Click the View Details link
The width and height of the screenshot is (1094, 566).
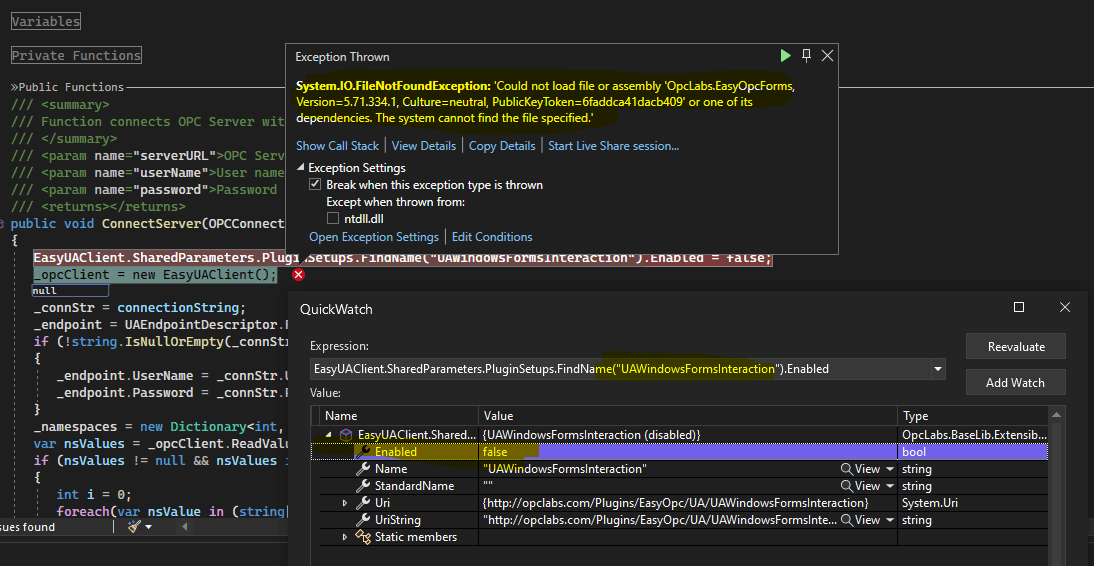[x=424, y=146]
